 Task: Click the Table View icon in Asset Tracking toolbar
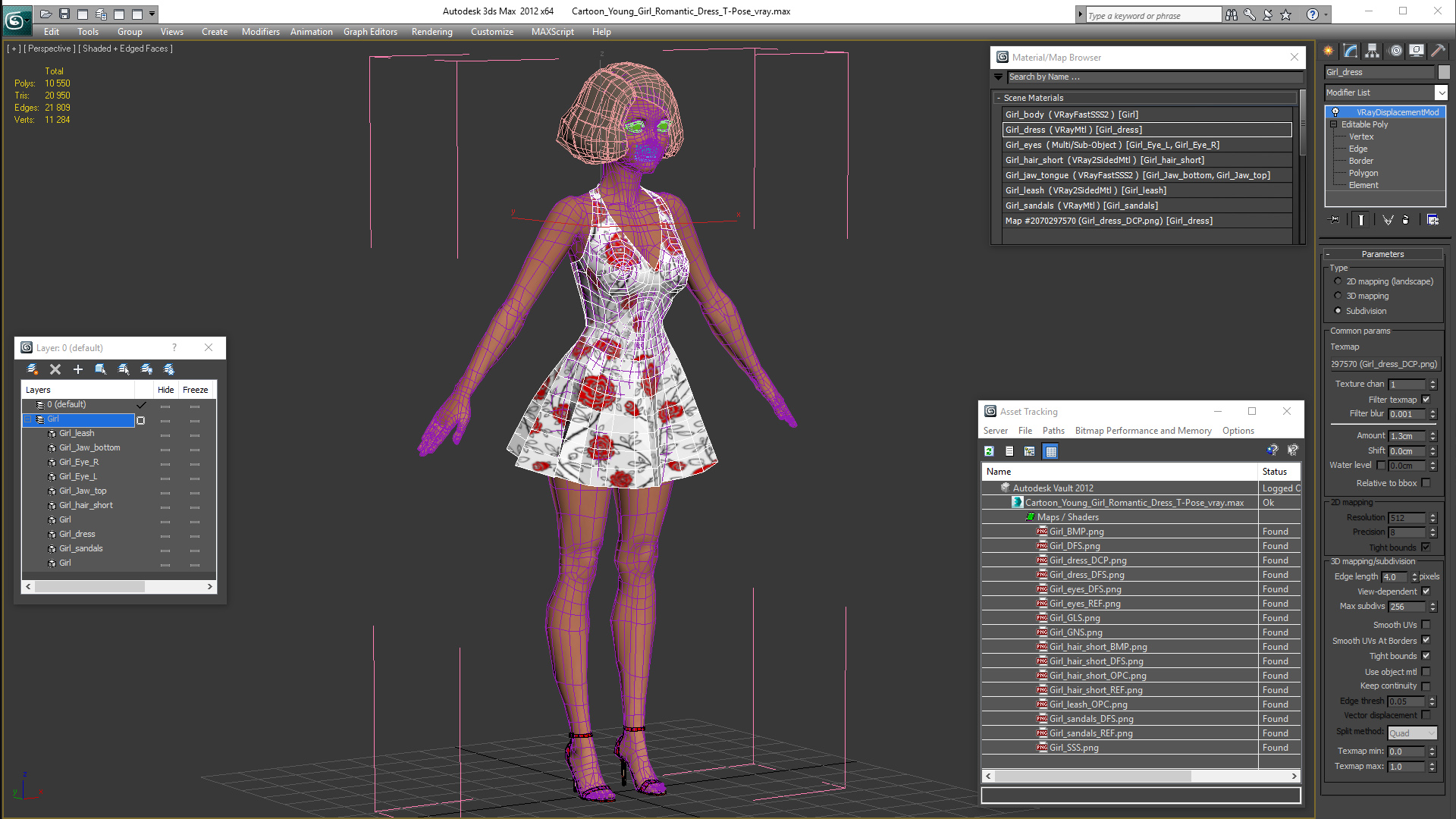pyautogui.click(x=1050, y=451)
